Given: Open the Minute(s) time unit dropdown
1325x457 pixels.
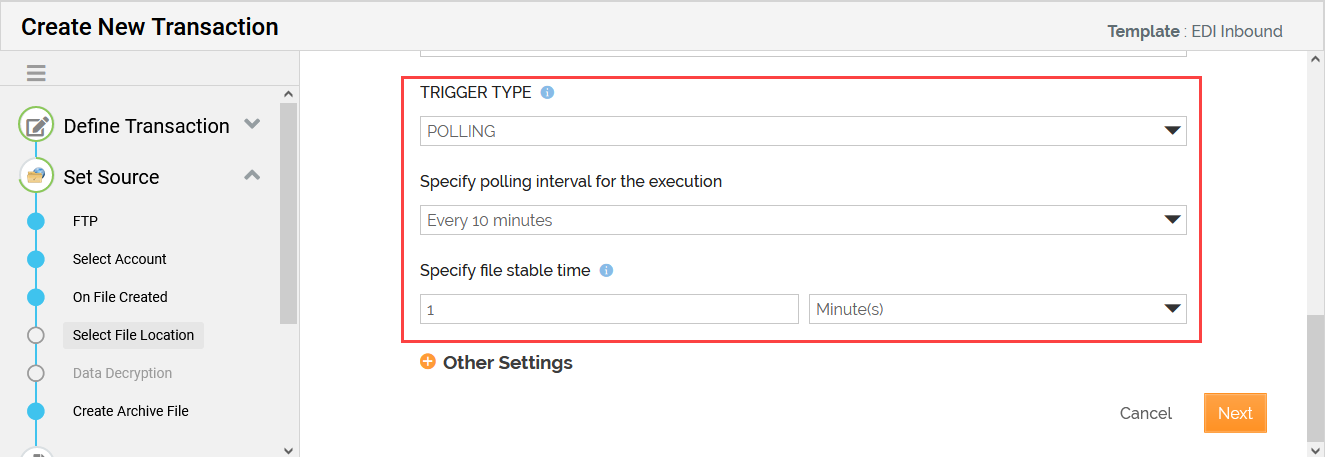Looking at the screenshot, I should (x=997, y=309).
